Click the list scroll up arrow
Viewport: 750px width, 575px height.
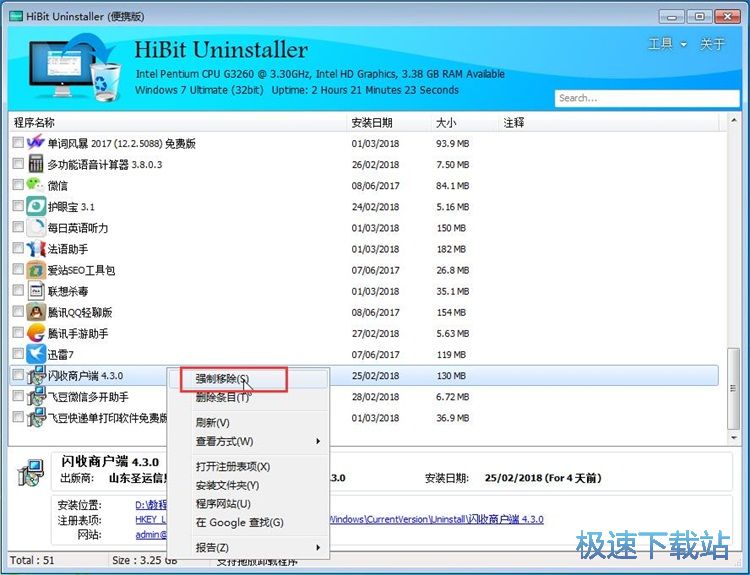(x=733, y=121)
